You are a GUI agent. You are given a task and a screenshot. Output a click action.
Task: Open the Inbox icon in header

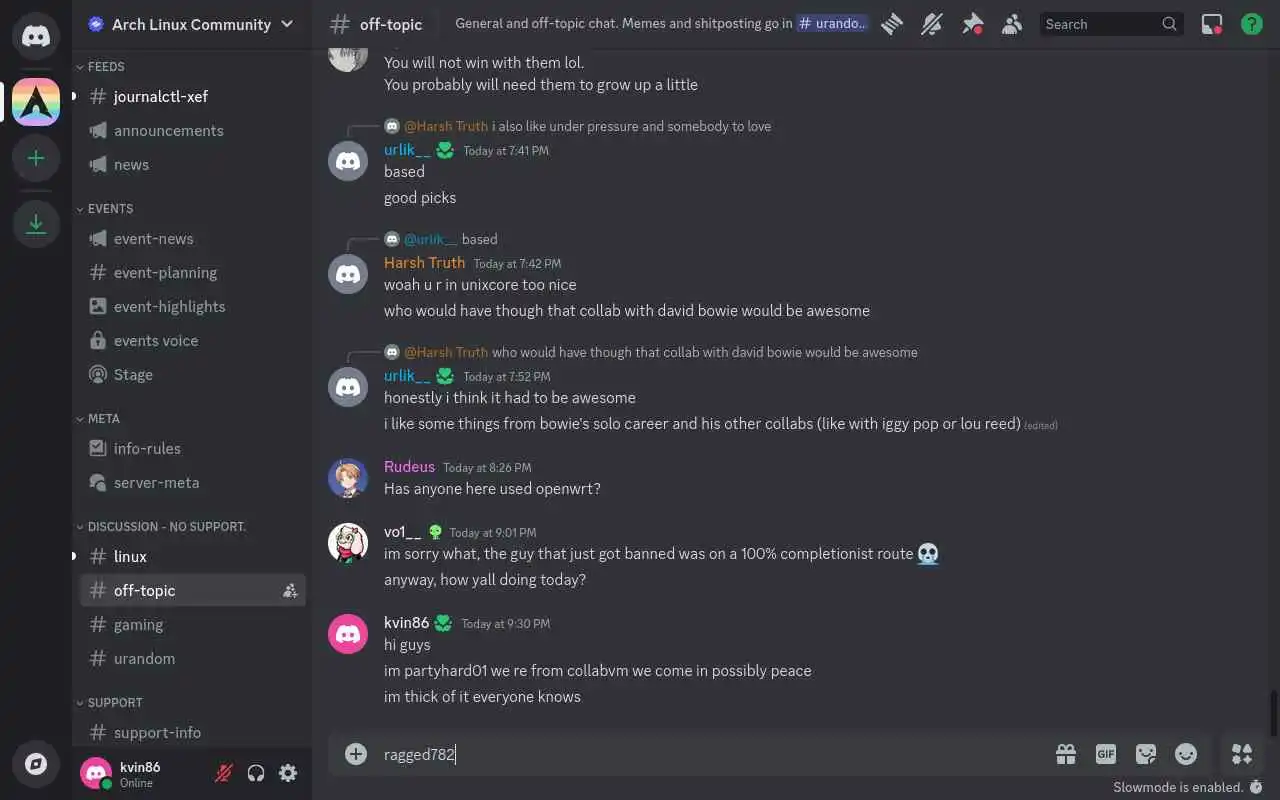[1211, 24]
